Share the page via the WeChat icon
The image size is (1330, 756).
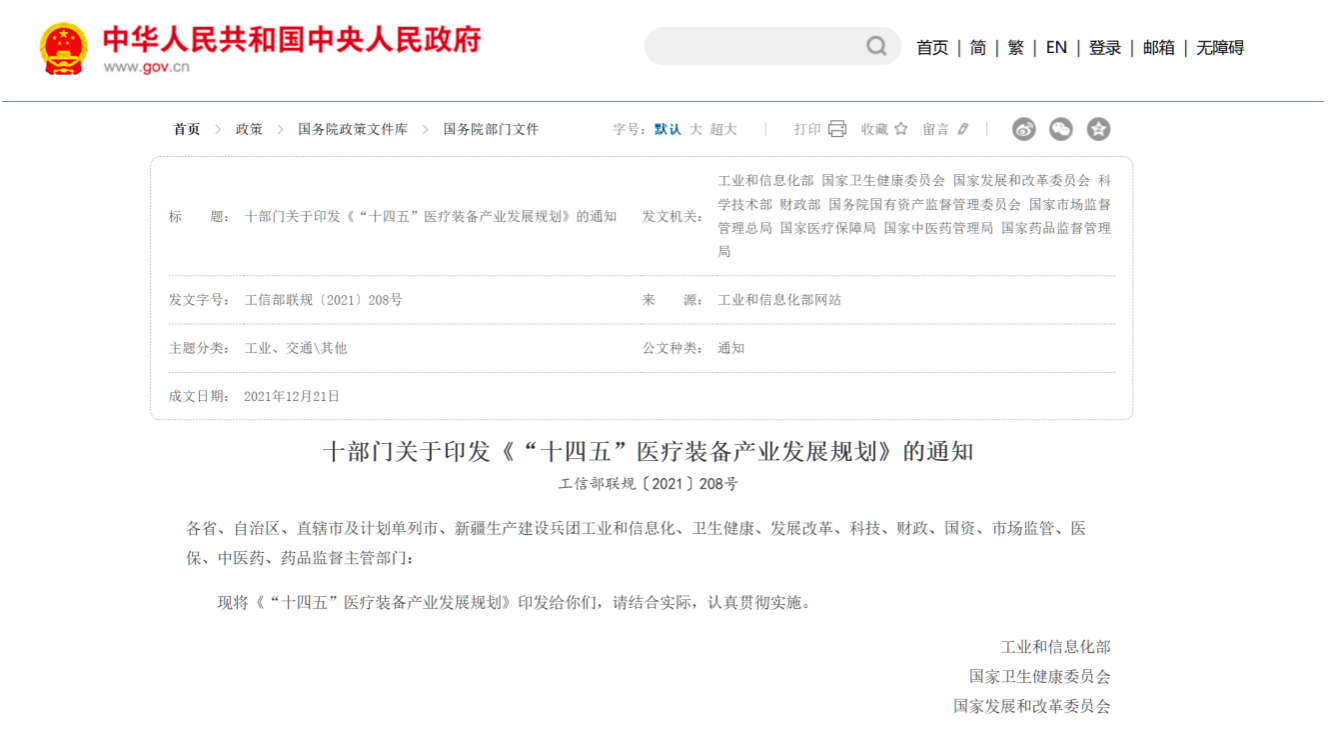1061,129
